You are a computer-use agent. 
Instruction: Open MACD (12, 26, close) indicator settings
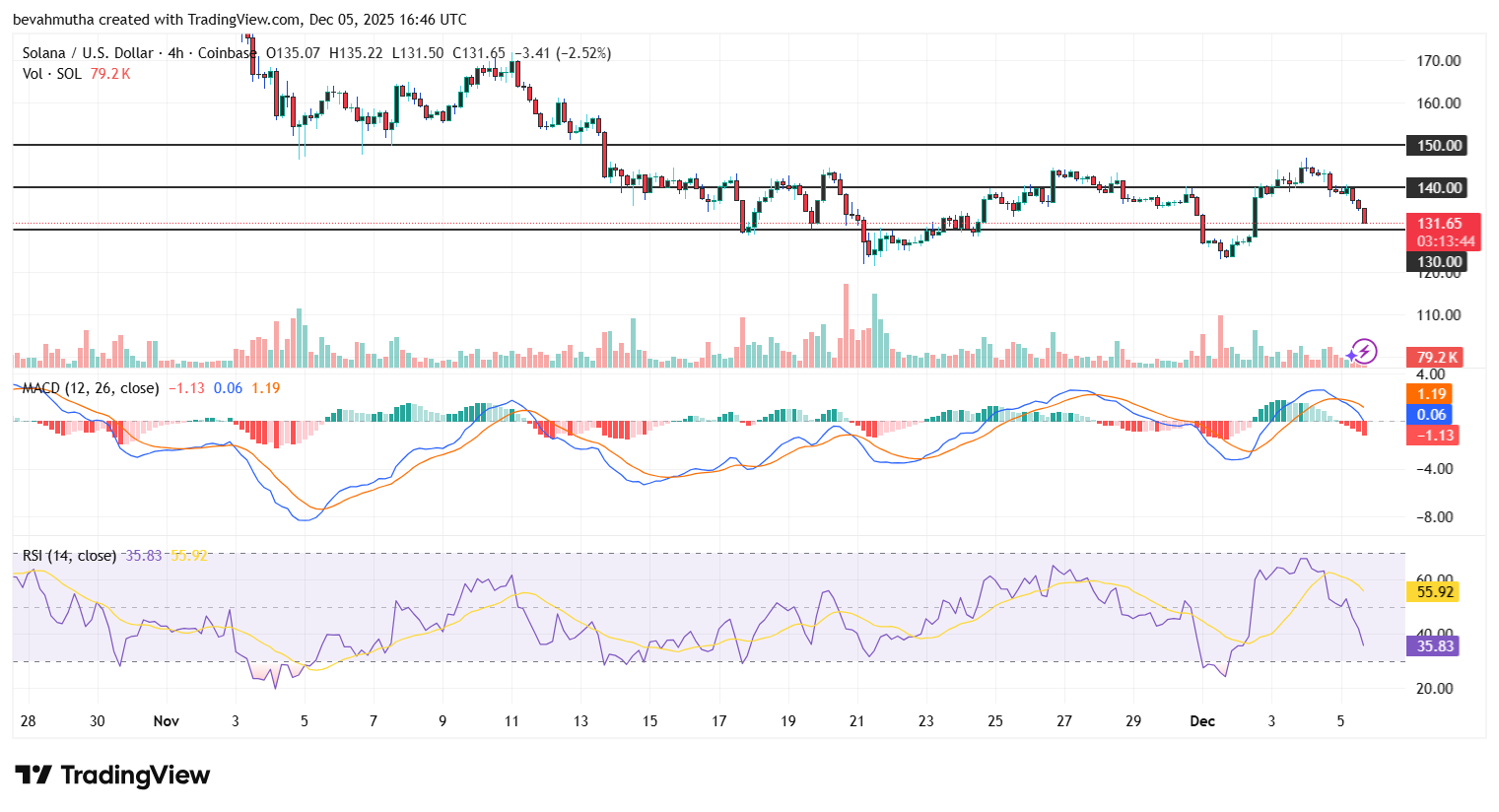pyautogui.click(x=89, y=388)
